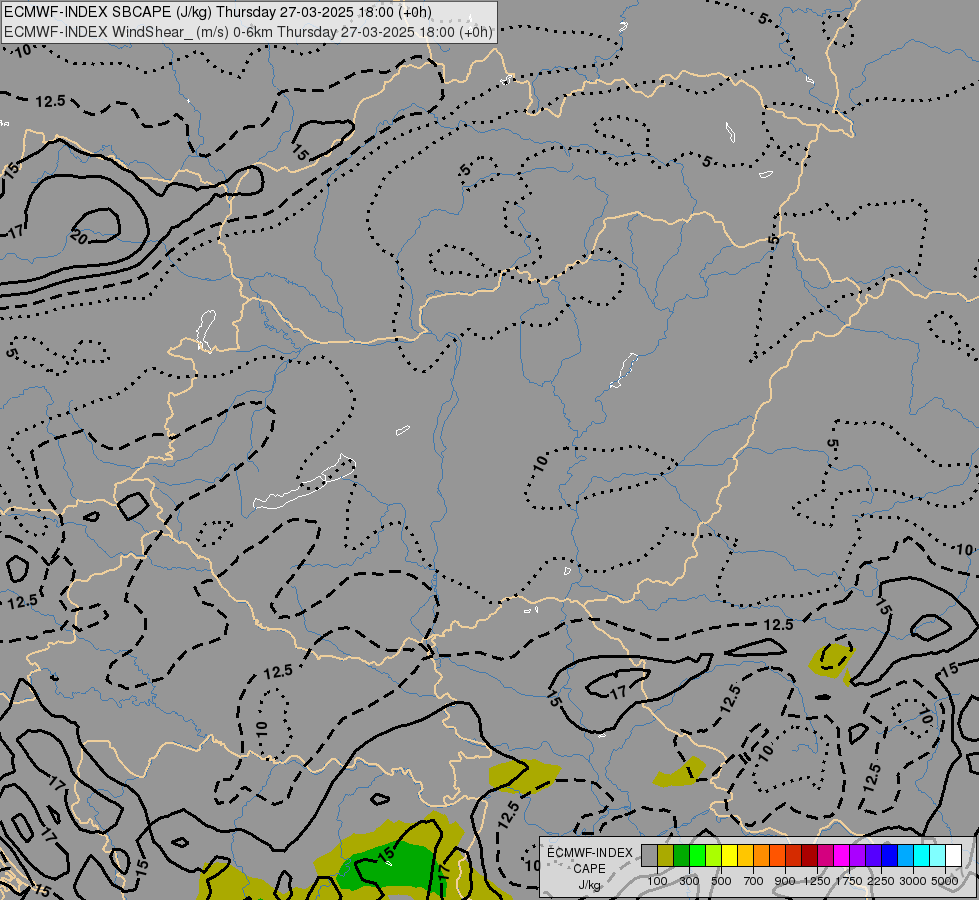Click the 5000 value on legend scale
The width and height of the screenshot is (979, 900).
click(945, 881)
